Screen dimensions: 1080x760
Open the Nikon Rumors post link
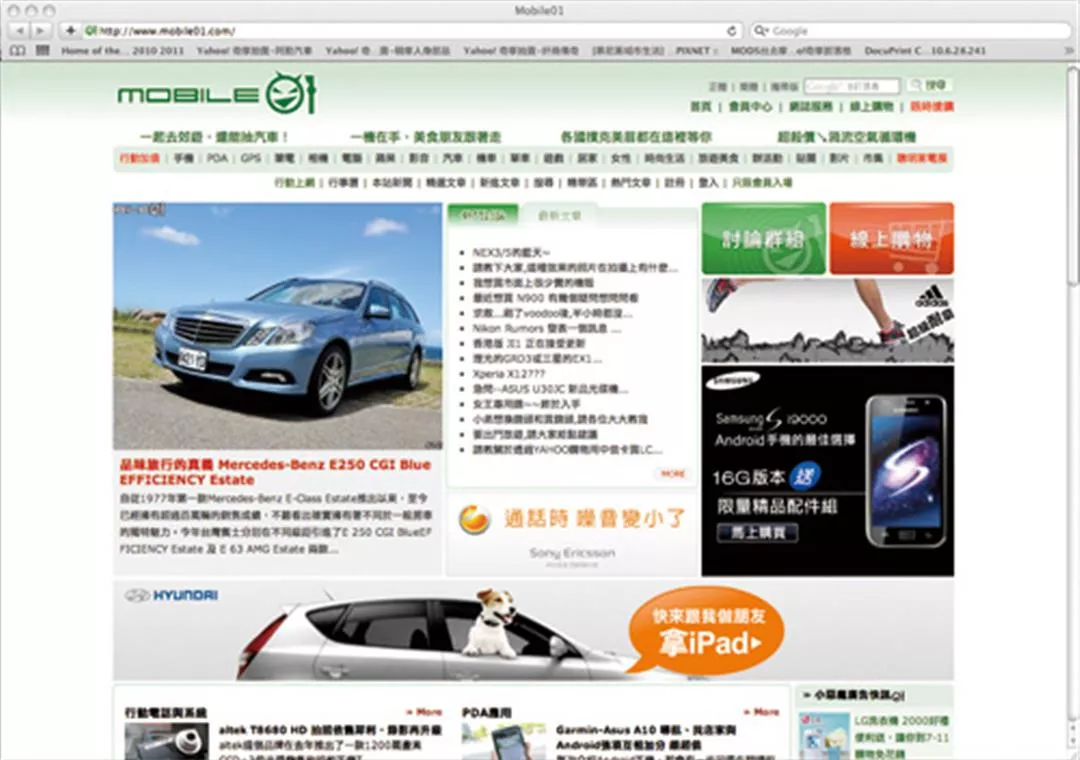tap(545, 327)
